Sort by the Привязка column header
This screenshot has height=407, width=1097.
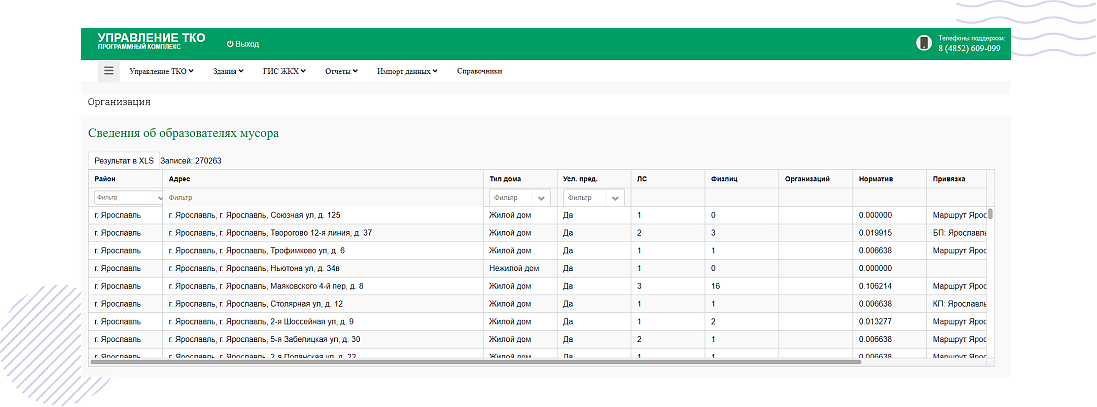pos(956,179)
